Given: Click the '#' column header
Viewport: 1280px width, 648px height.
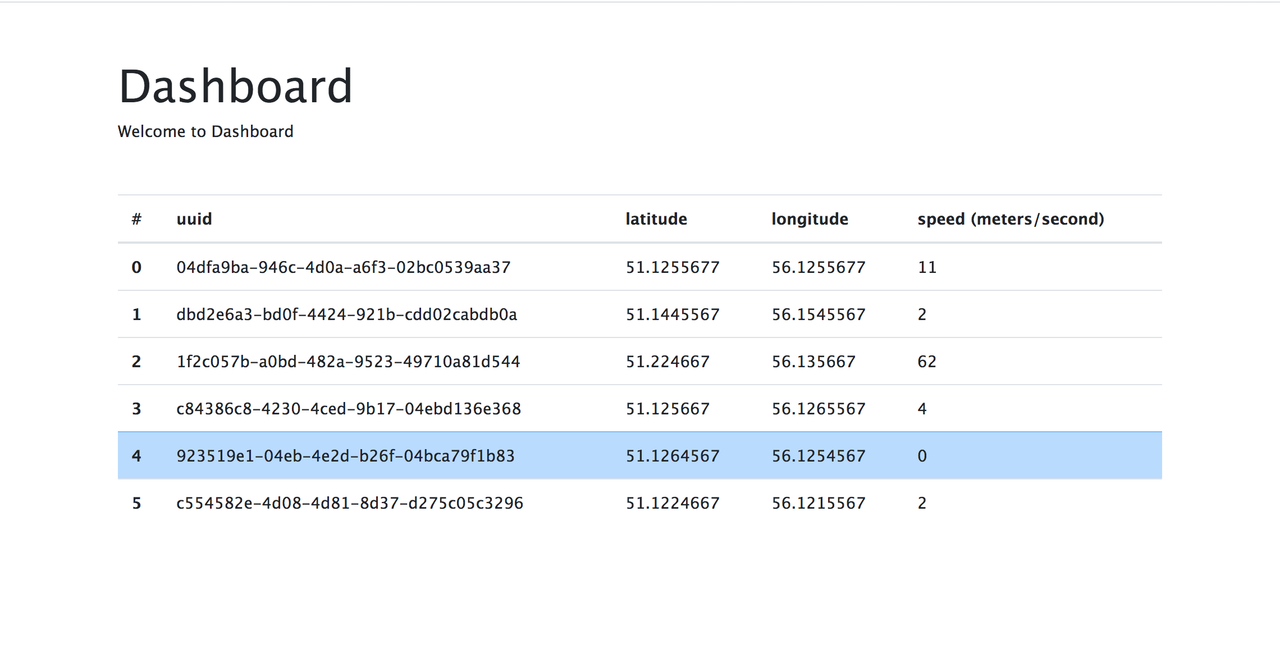Looking at the screenshot, I should [x=137, y=219].
